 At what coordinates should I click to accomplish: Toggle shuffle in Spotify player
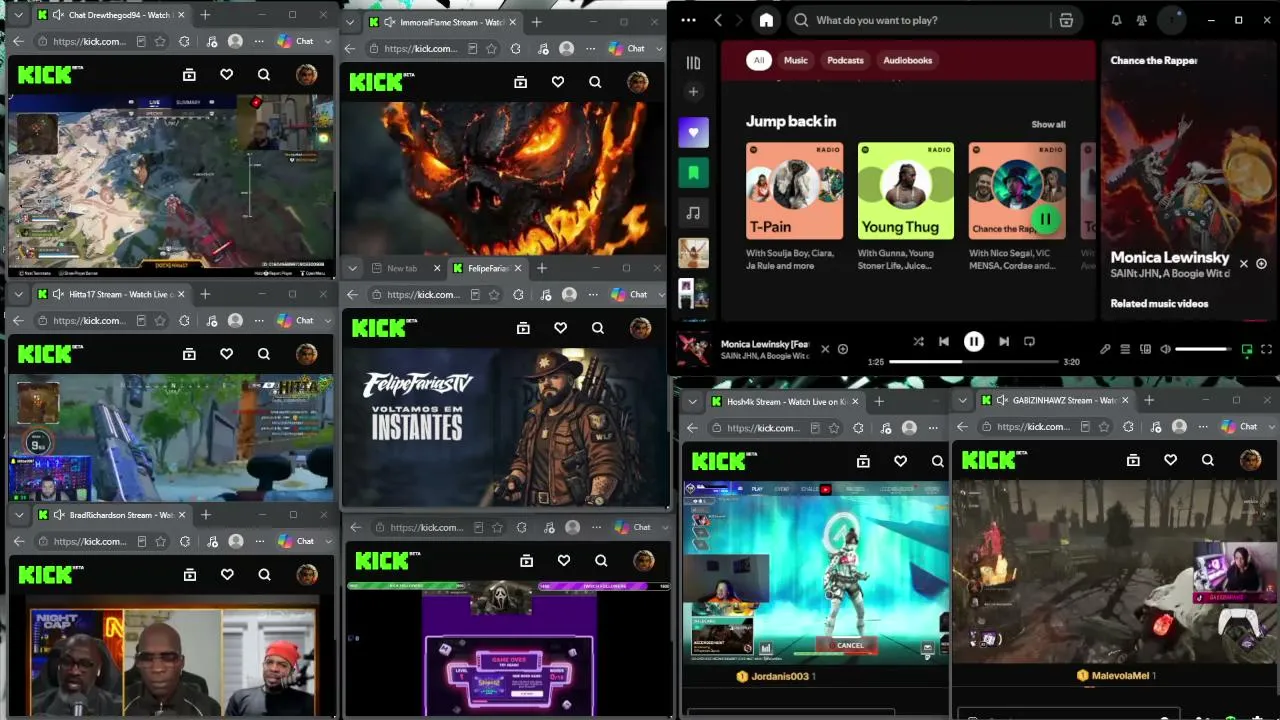[918, 341]
